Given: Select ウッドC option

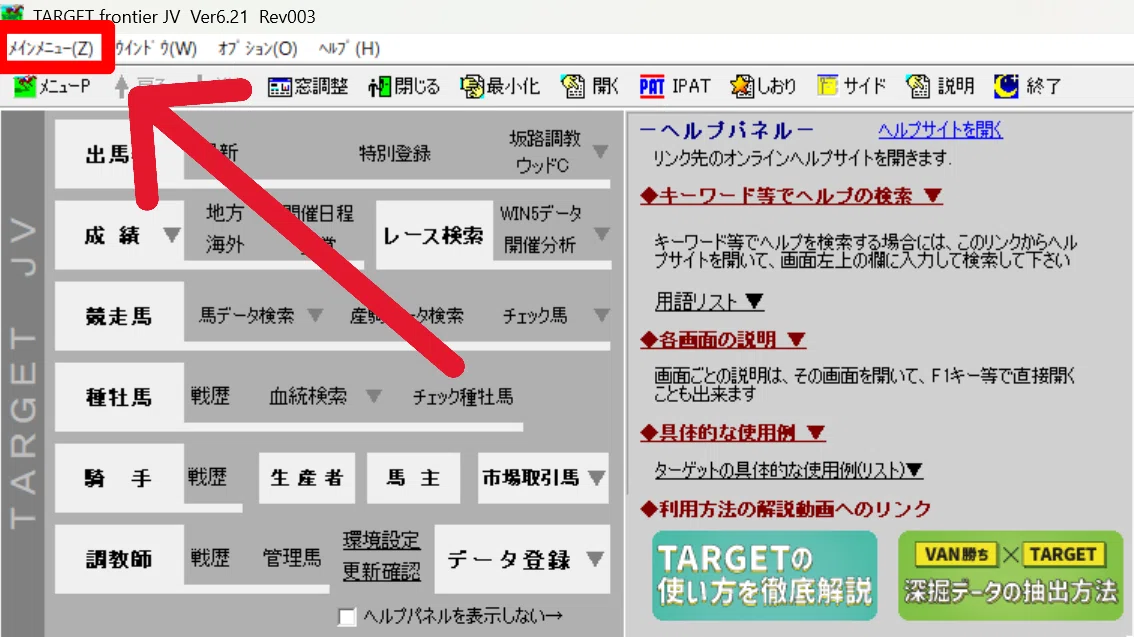Looking at the screenshot, I should pyautogui.click(x=542, y=166).
